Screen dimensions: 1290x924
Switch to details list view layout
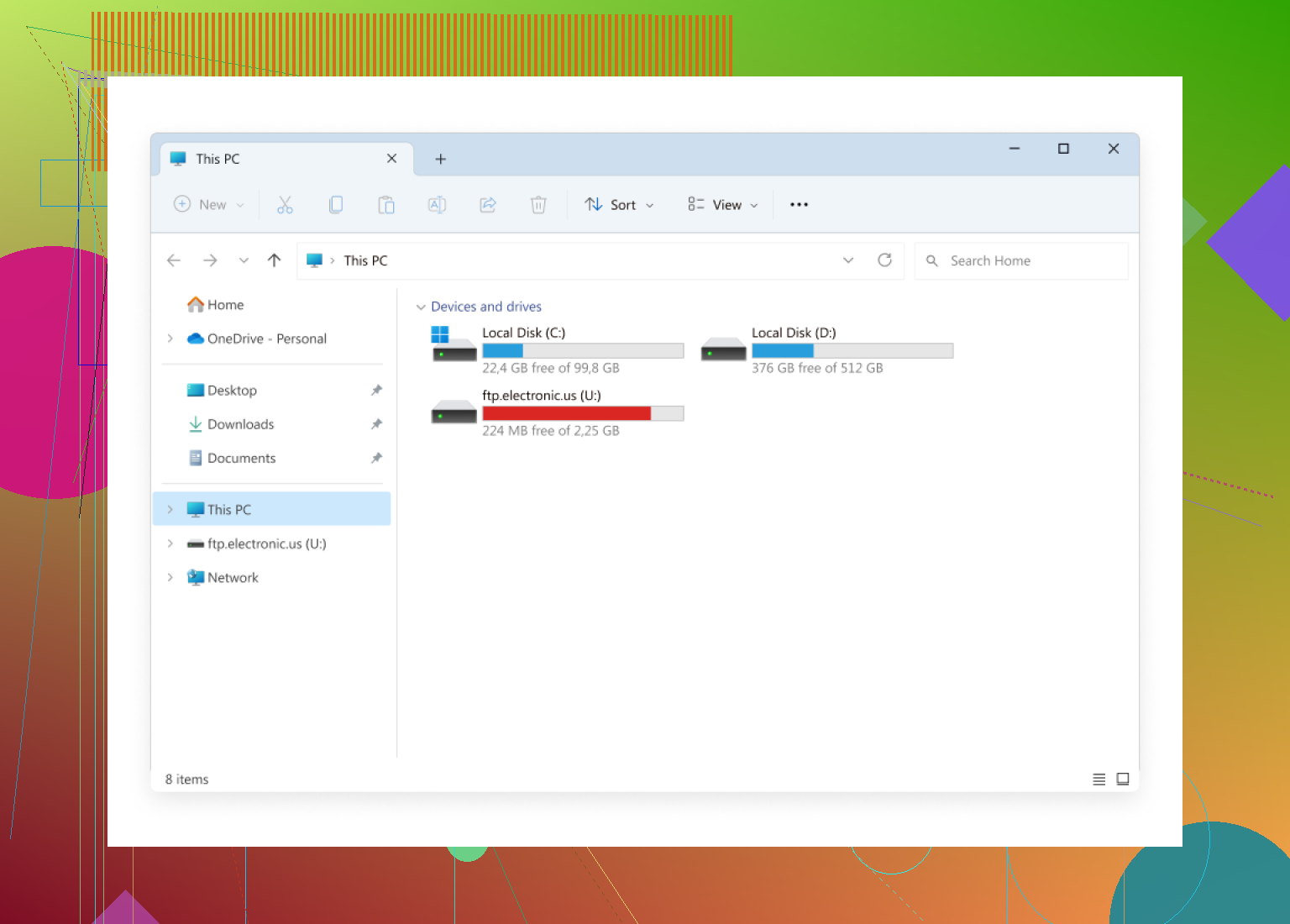pyautogui.click(x=1099, y=780)
